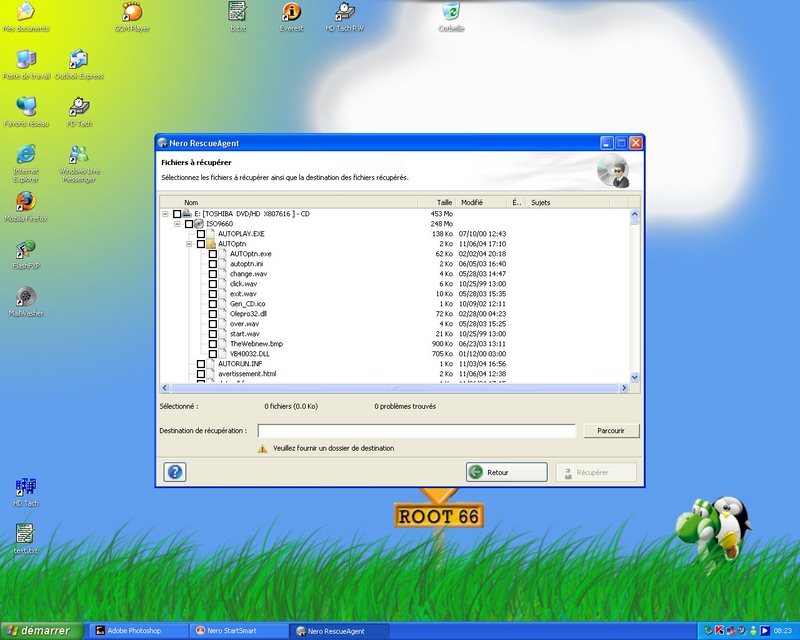Click the Nero RescueAgent title bar icon
The width and height of the screenshot is (800, 640).
(163, 143)
